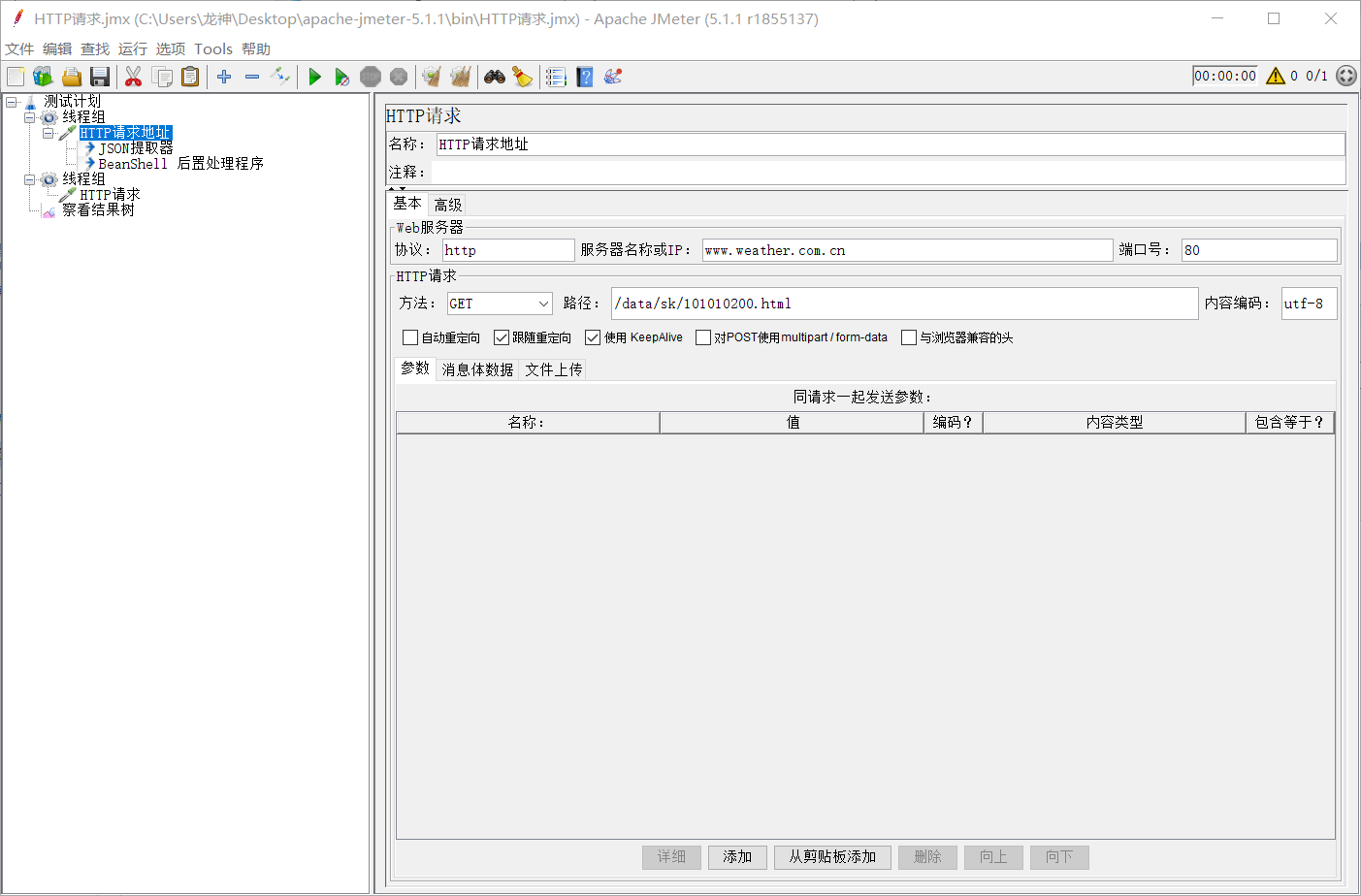
Task: Open the 文件上传 tab
Action: tap(554, 369)
